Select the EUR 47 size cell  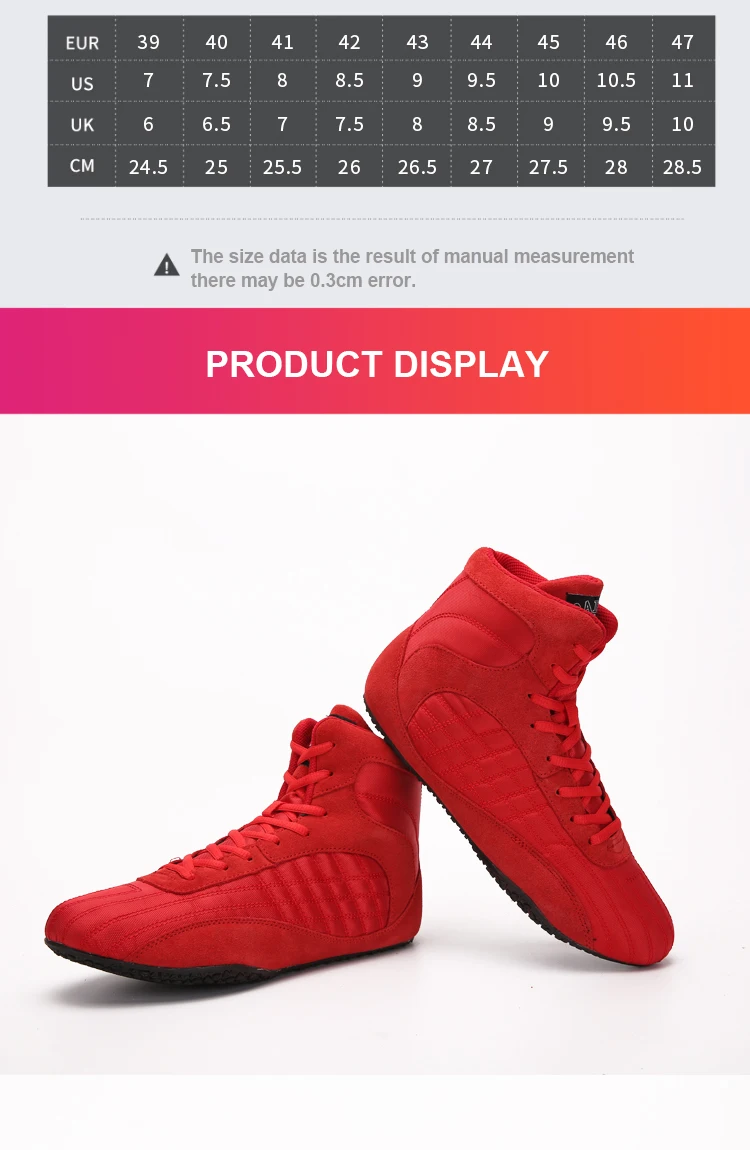[683, 41]
